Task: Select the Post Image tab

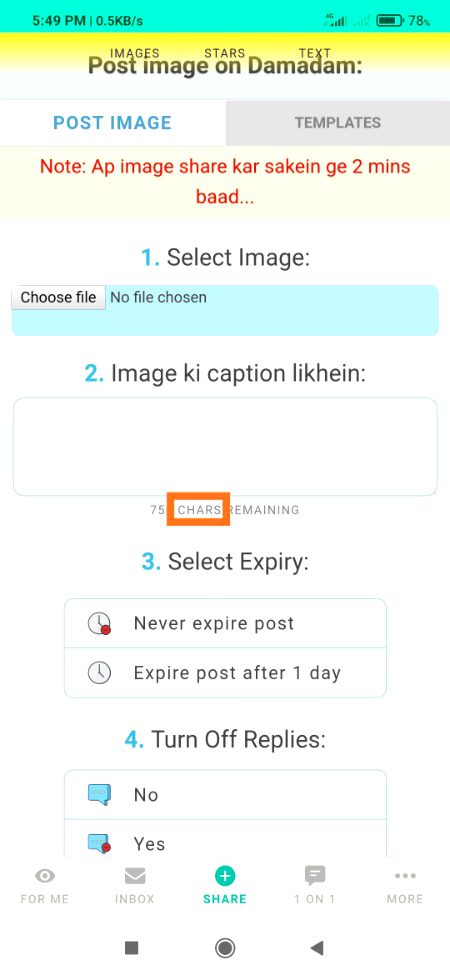Action: tap(112, 122)
